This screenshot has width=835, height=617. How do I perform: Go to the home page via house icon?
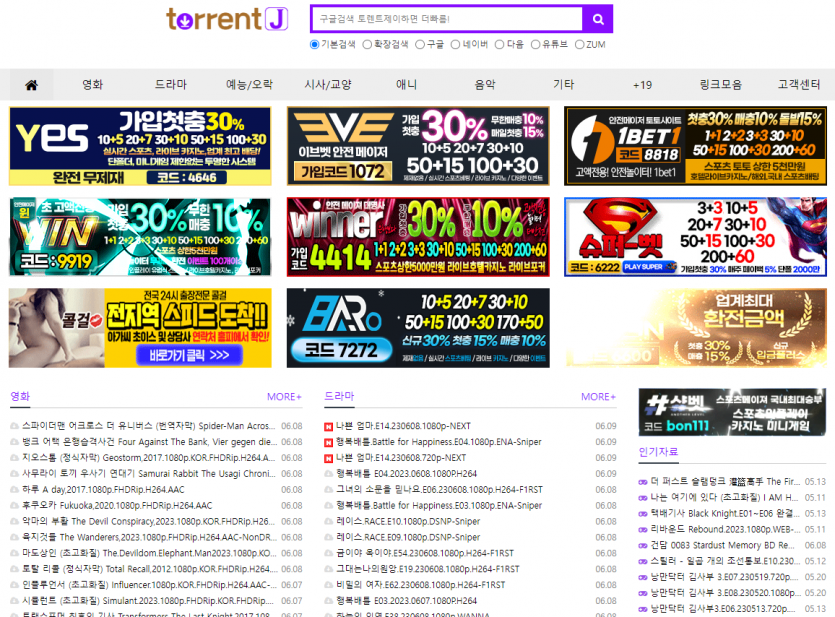point(31,85)
